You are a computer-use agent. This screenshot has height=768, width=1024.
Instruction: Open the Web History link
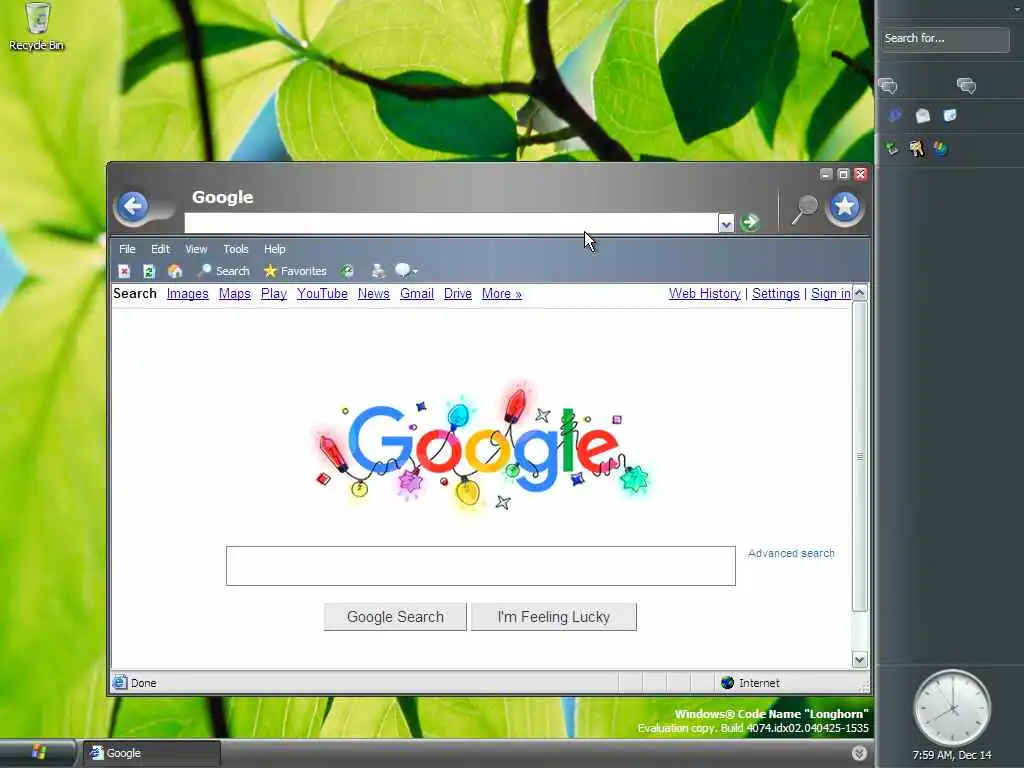click(705, 294)
